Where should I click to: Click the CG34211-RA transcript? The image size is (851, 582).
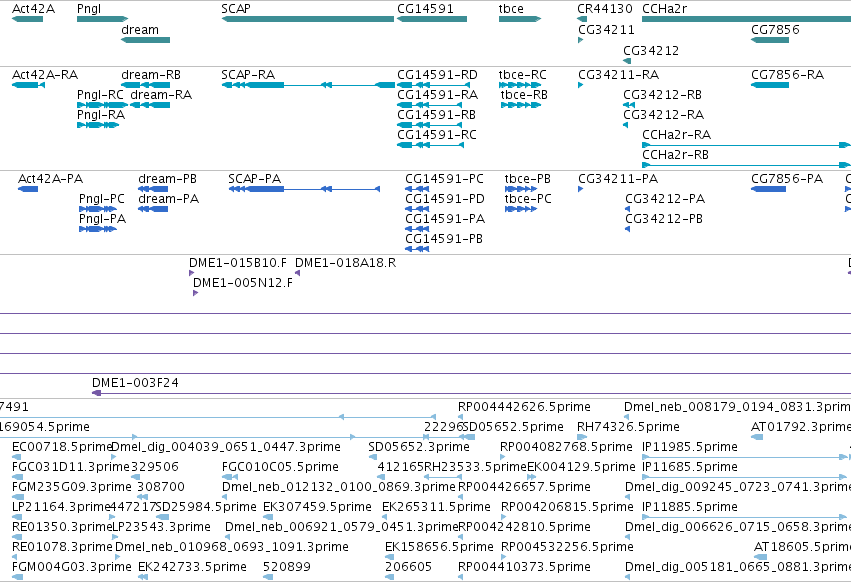[580, 85]
